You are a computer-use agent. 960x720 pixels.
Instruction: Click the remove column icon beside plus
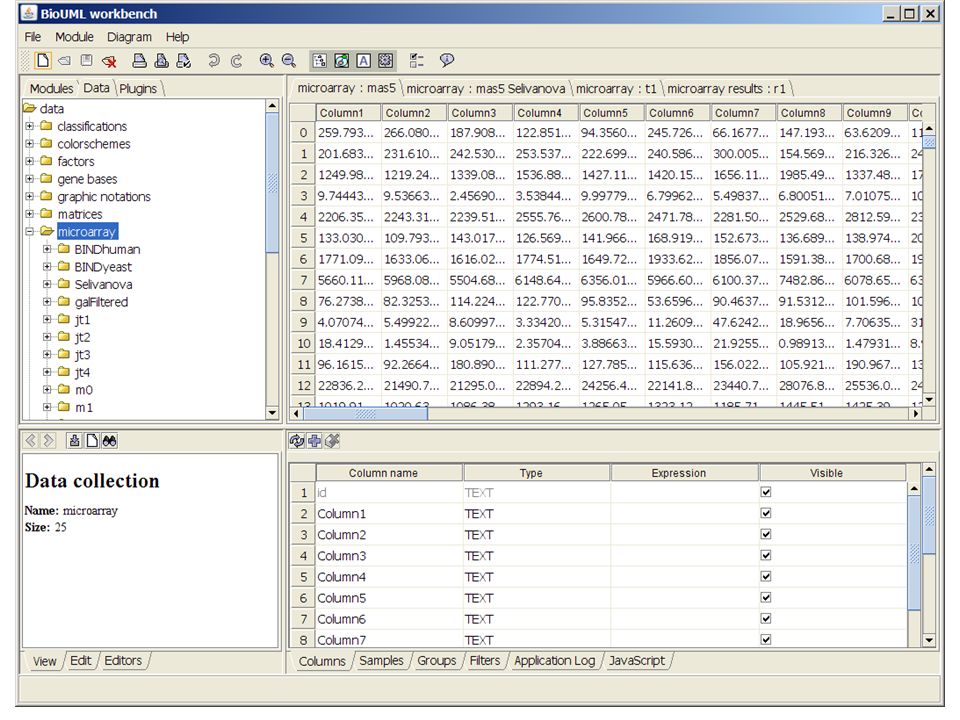[332, 440]
